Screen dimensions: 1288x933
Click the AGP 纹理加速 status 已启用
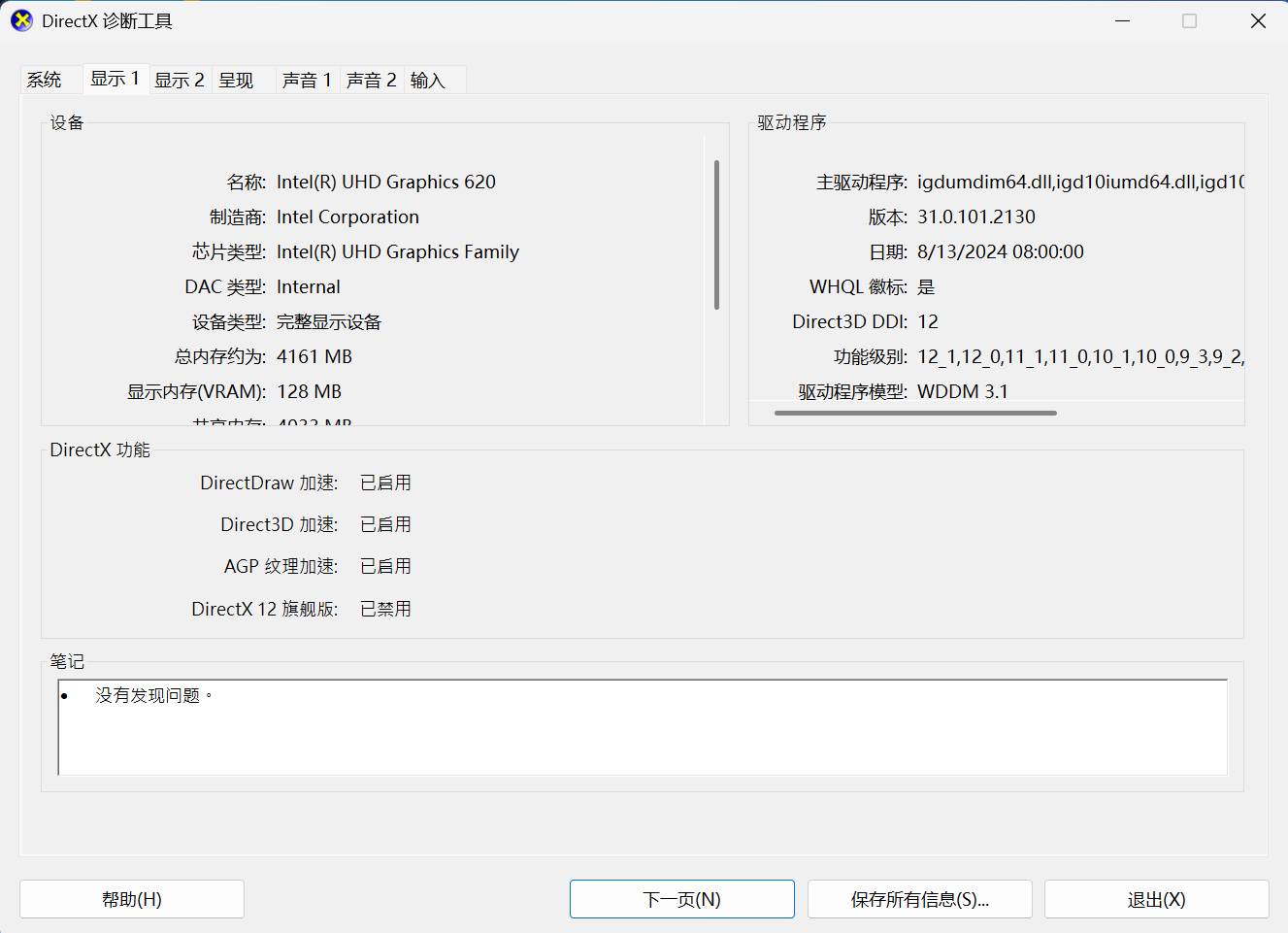[x=385, y=566]
